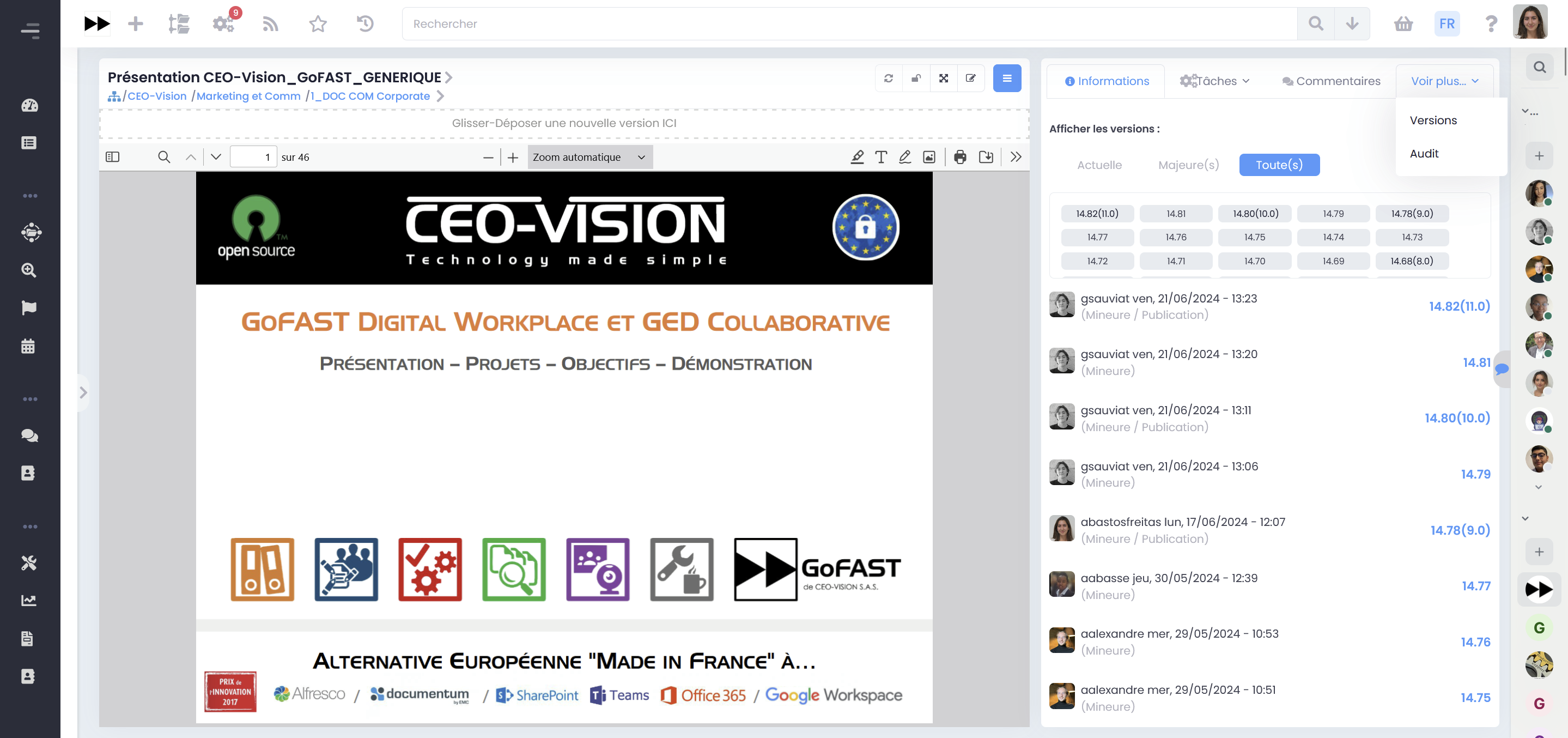The width and height of the screenshot is (1568, 738).
Task: Expand the Tâches dropdown
Action: (1215, 80)
